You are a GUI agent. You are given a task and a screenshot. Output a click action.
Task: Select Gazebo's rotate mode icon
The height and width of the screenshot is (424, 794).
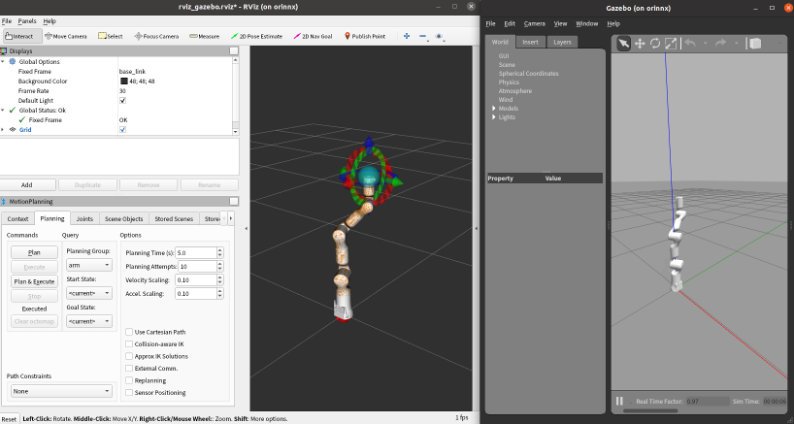pyautogui.click(x=654, y=43)
